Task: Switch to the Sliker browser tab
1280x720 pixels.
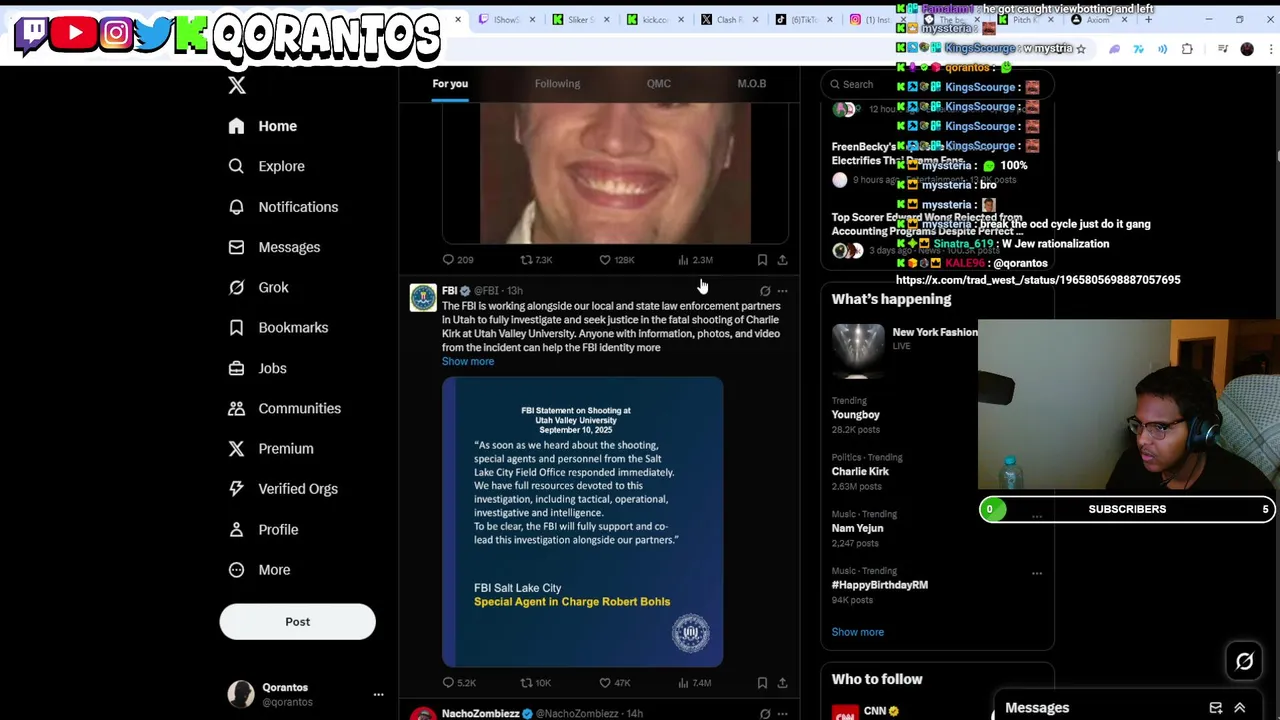Action: click(581, 20)
